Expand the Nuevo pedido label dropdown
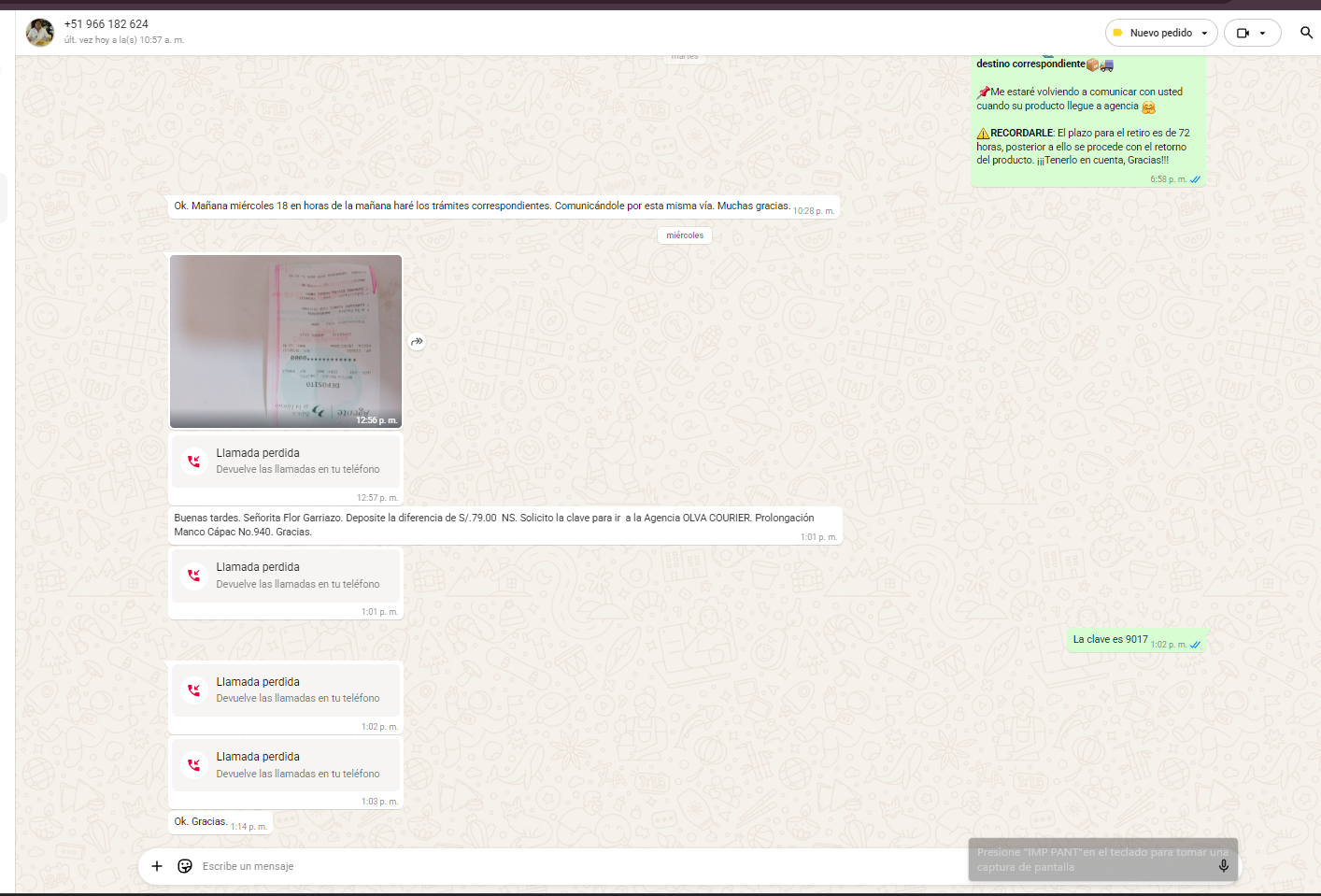The width and height of the screenshot is (1321, 896). pos(1204,33)
